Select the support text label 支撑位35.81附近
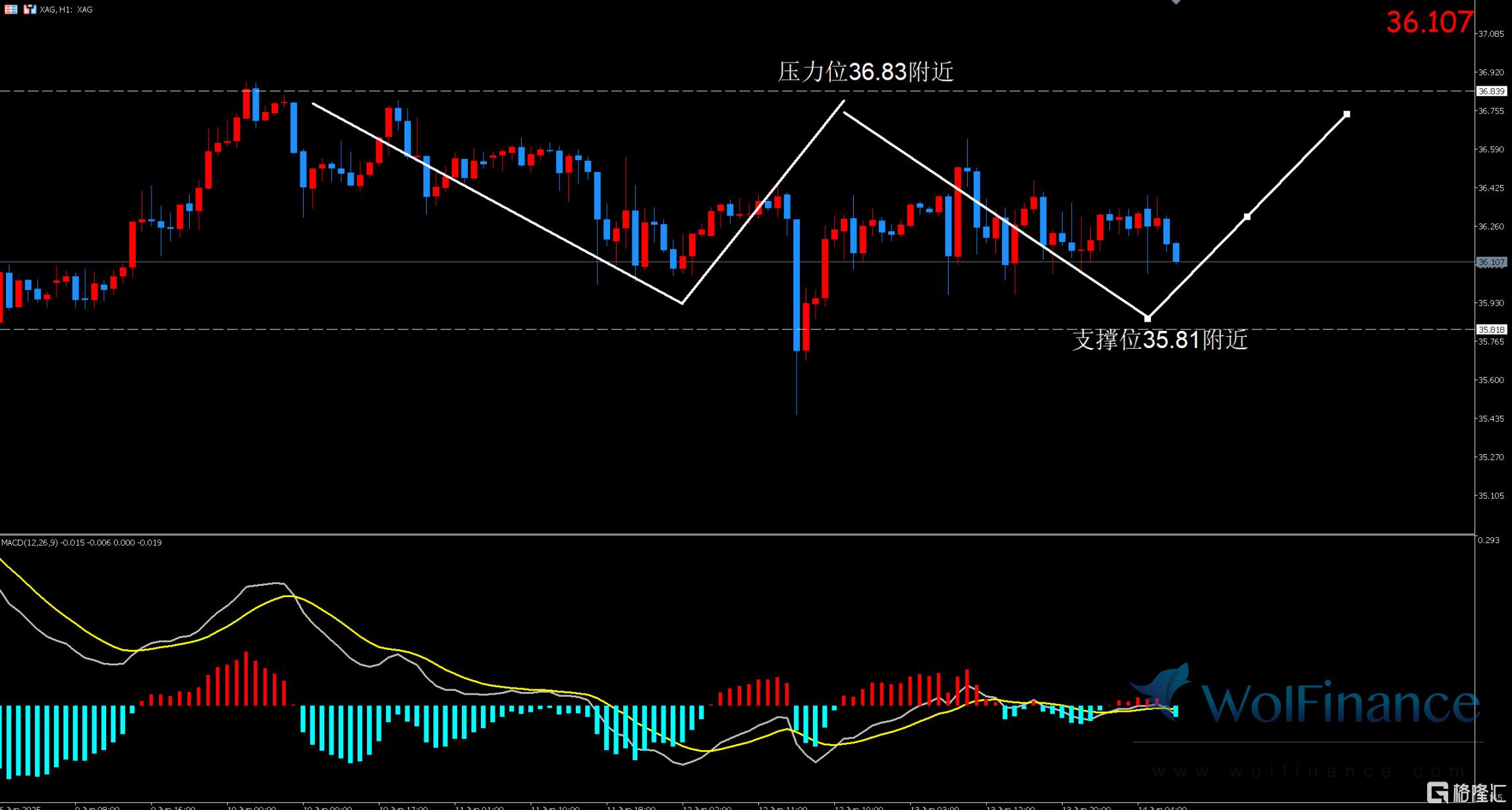 coord(1160,339)
